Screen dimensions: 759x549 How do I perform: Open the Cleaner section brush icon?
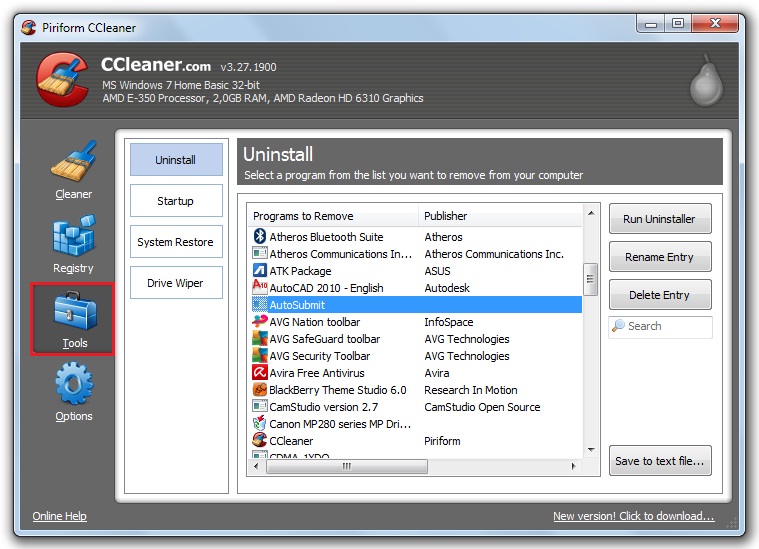tap(75, 161)
